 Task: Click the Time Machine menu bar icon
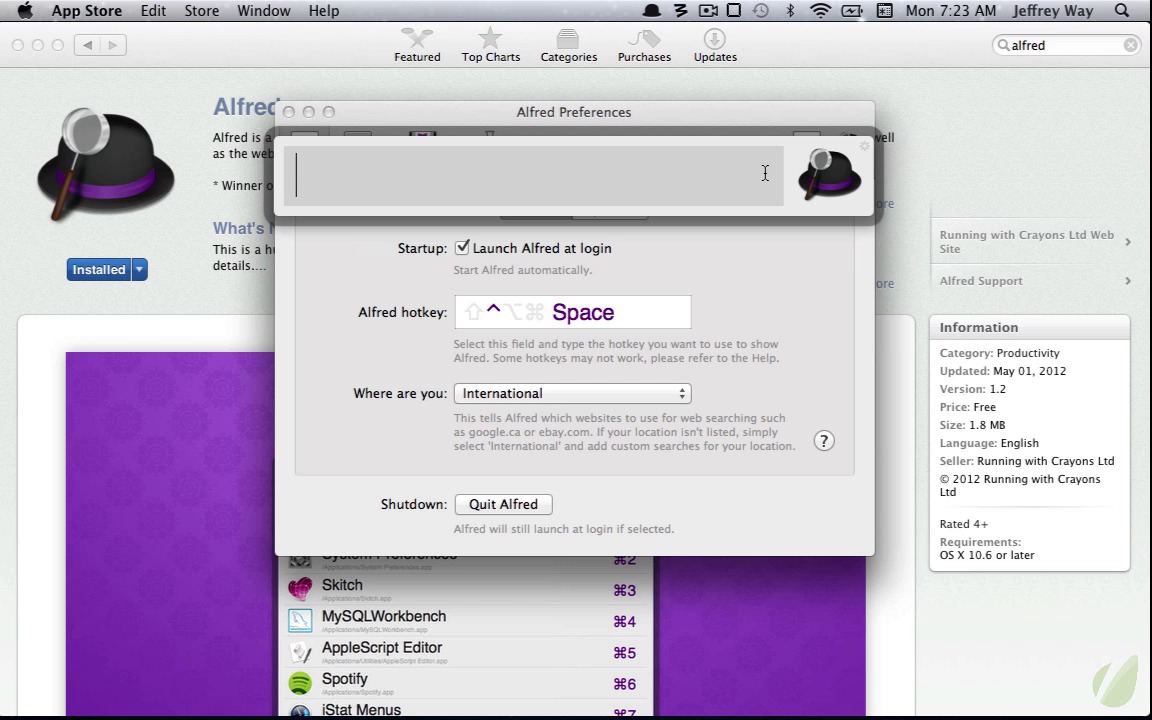[x=761, y=10]
